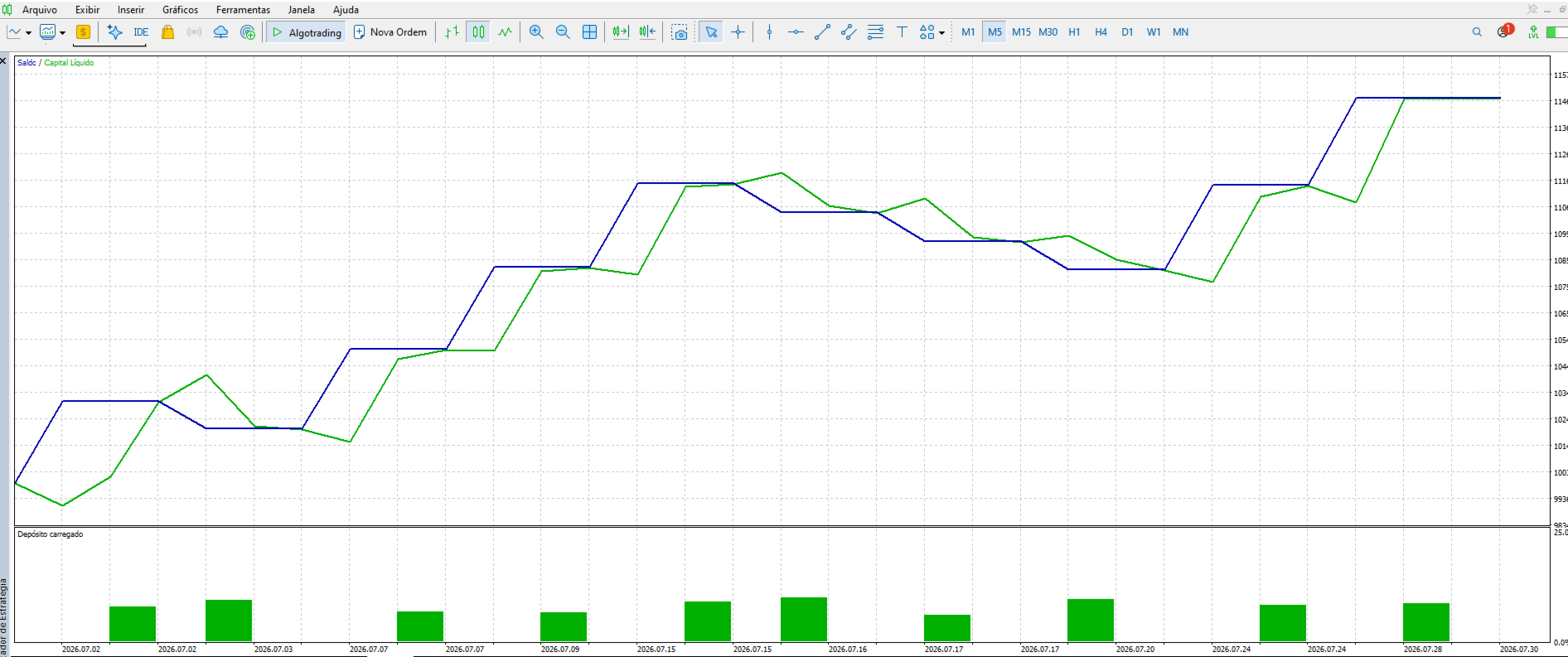Viewport: 1568px width, 657px height.
Task: Draw a horizontal line
Action: [x=796, y=32]
